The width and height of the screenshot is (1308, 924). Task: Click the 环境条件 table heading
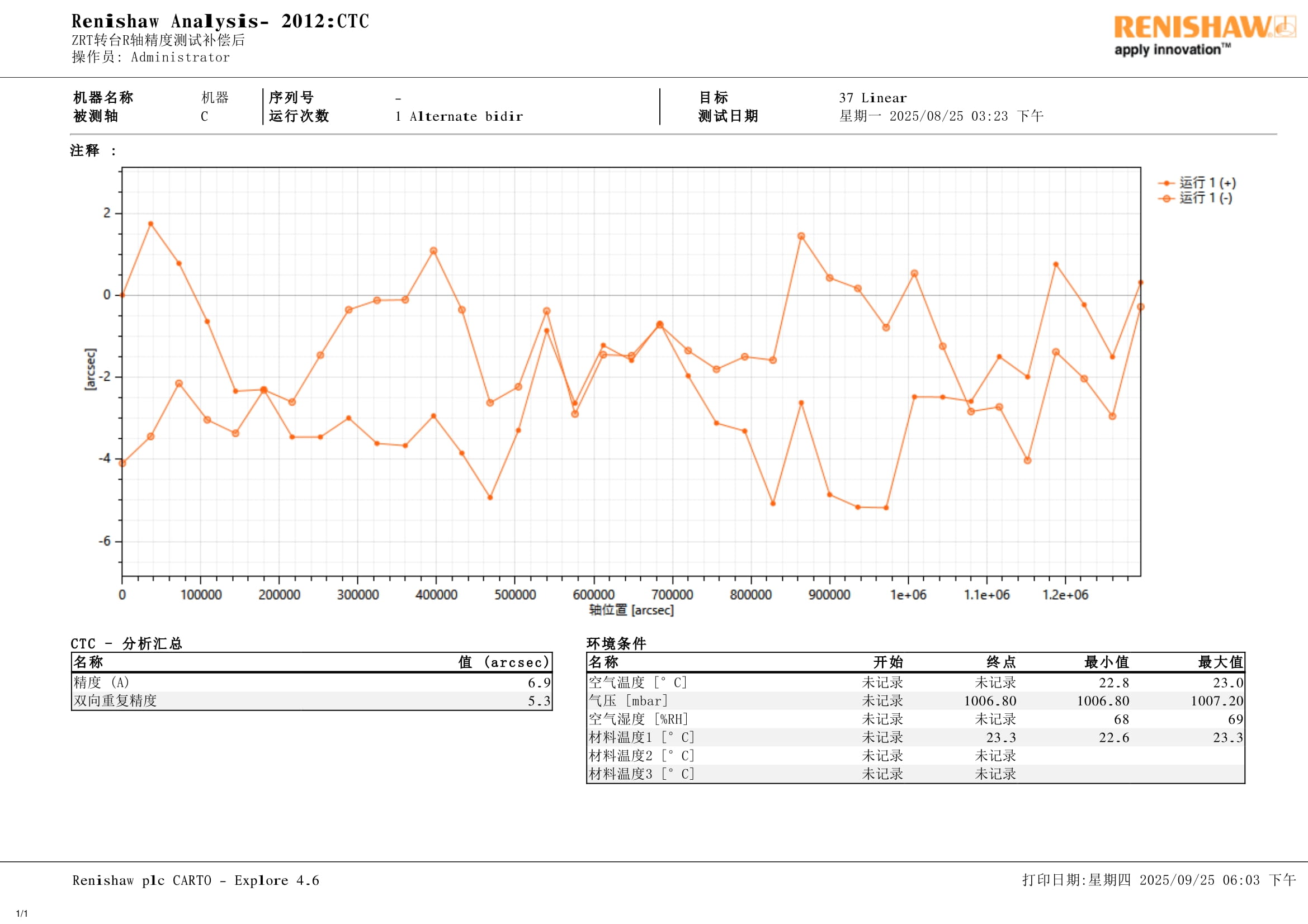tap(616, 643)
